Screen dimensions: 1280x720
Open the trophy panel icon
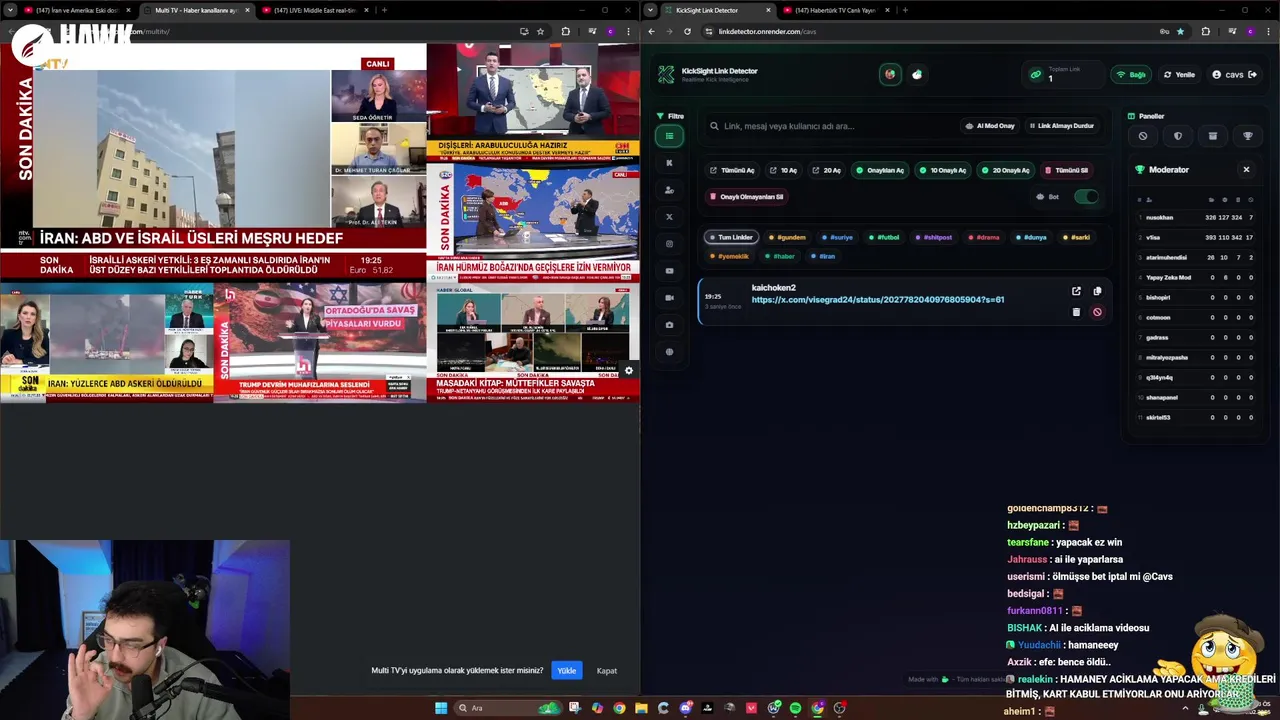coord(1248,136)
